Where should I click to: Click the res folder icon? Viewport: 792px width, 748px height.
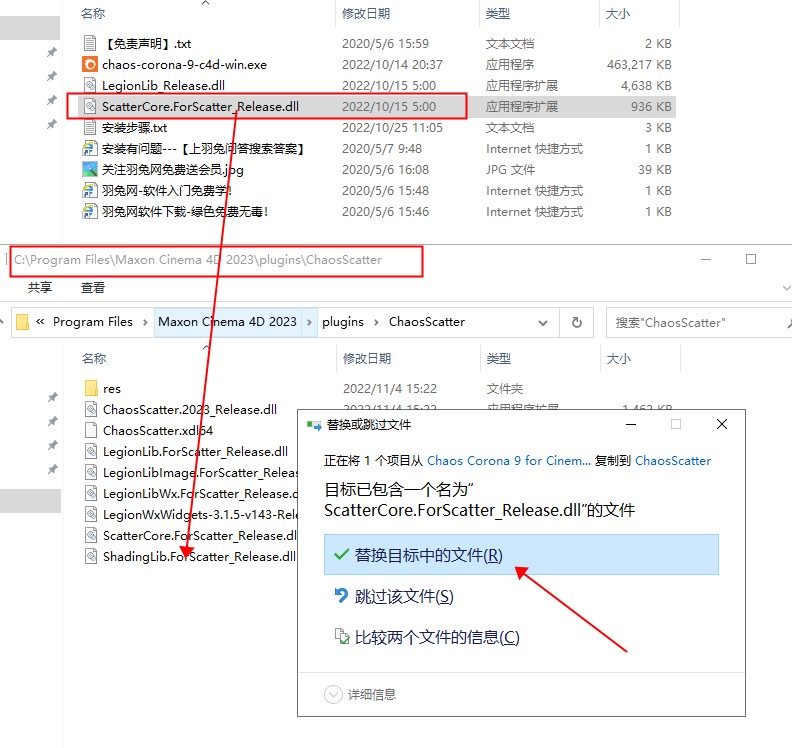click(x=91, y=388)
